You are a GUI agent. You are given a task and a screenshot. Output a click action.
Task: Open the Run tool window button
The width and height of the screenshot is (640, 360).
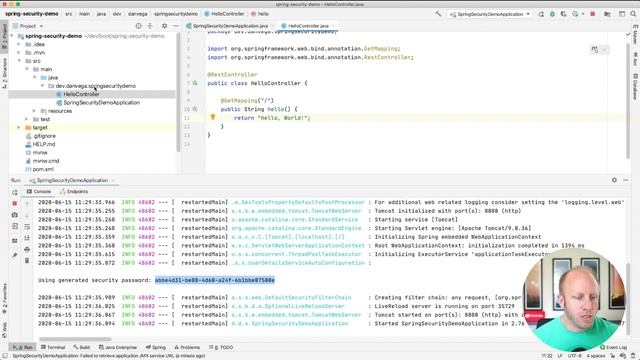(x=23, y=347)
